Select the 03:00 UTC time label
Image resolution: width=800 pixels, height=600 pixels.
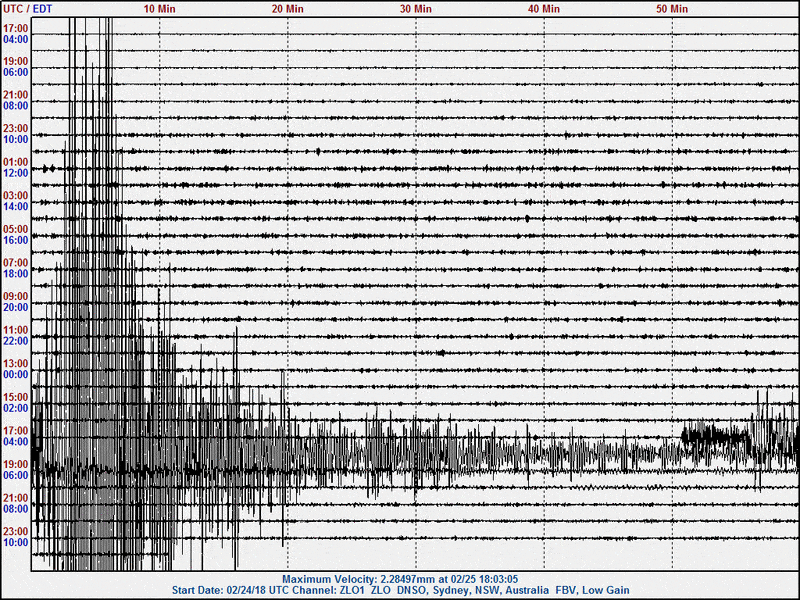16,196
